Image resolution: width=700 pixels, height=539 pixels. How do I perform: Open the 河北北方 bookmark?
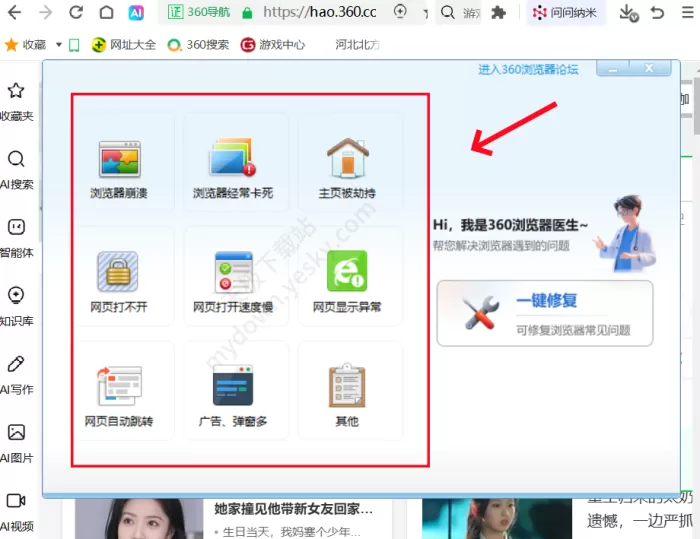[358, 45]
